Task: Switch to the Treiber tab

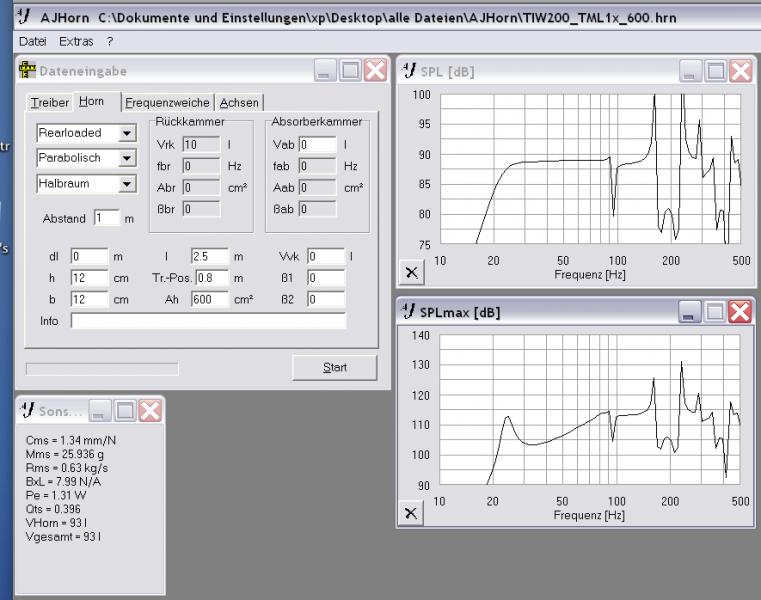Action: tap(49, 102)
